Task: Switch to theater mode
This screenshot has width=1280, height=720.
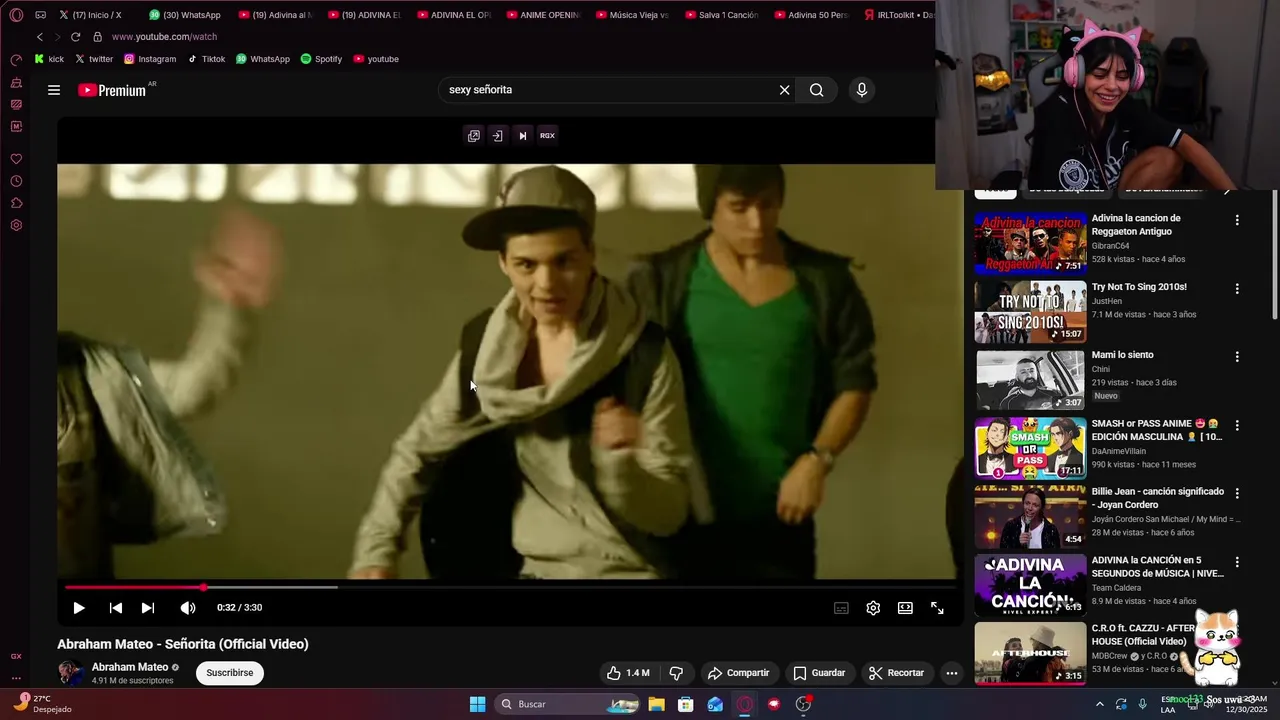Action: coord(905,608)
